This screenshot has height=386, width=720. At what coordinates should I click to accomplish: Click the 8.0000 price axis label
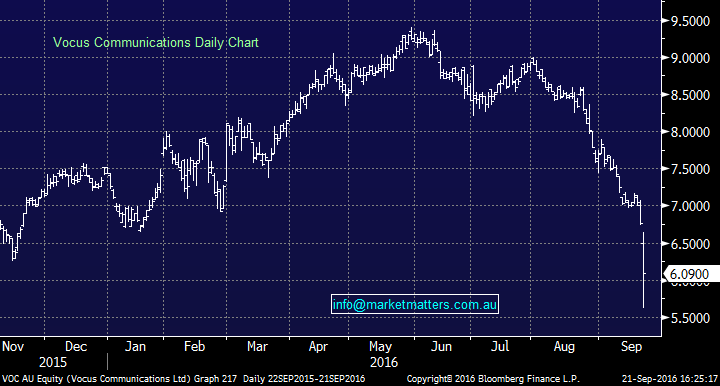(x=690, y=132)
